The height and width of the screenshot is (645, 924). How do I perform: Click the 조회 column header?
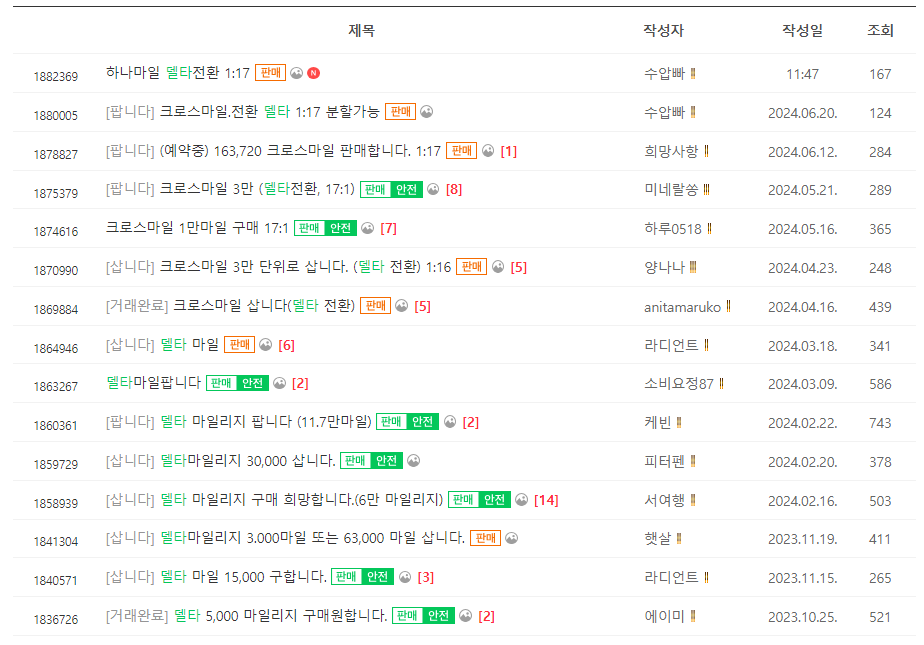coord(882,30)
